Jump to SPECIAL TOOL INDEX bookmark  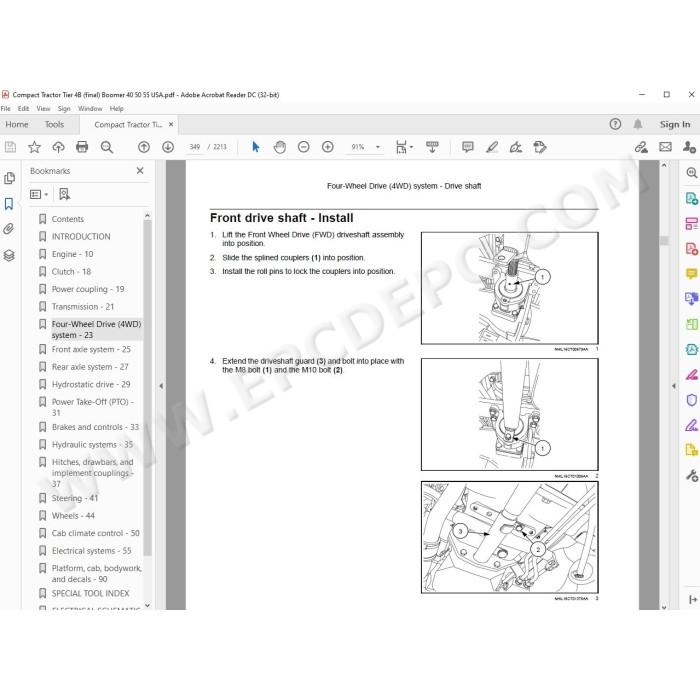pyautogui.click(x=90, y=593)
